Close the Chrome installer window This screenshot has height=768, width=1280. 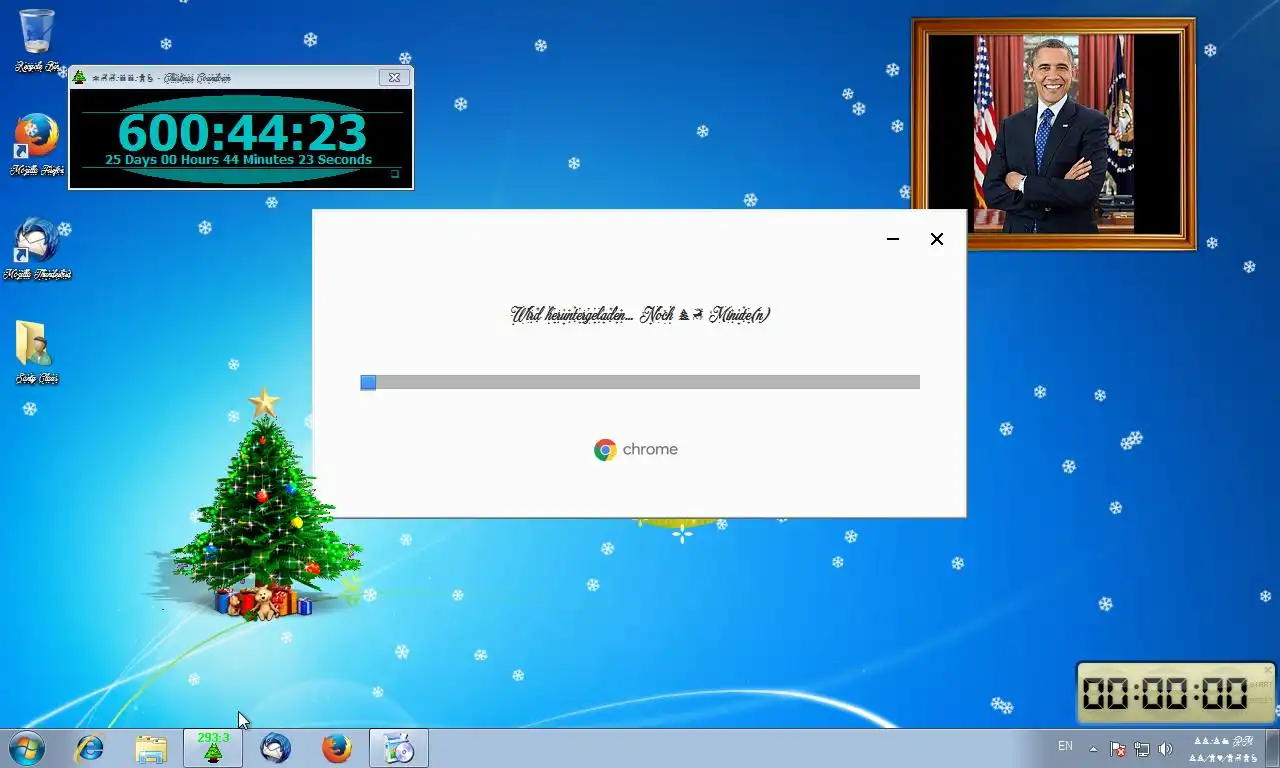click(937, 239)
